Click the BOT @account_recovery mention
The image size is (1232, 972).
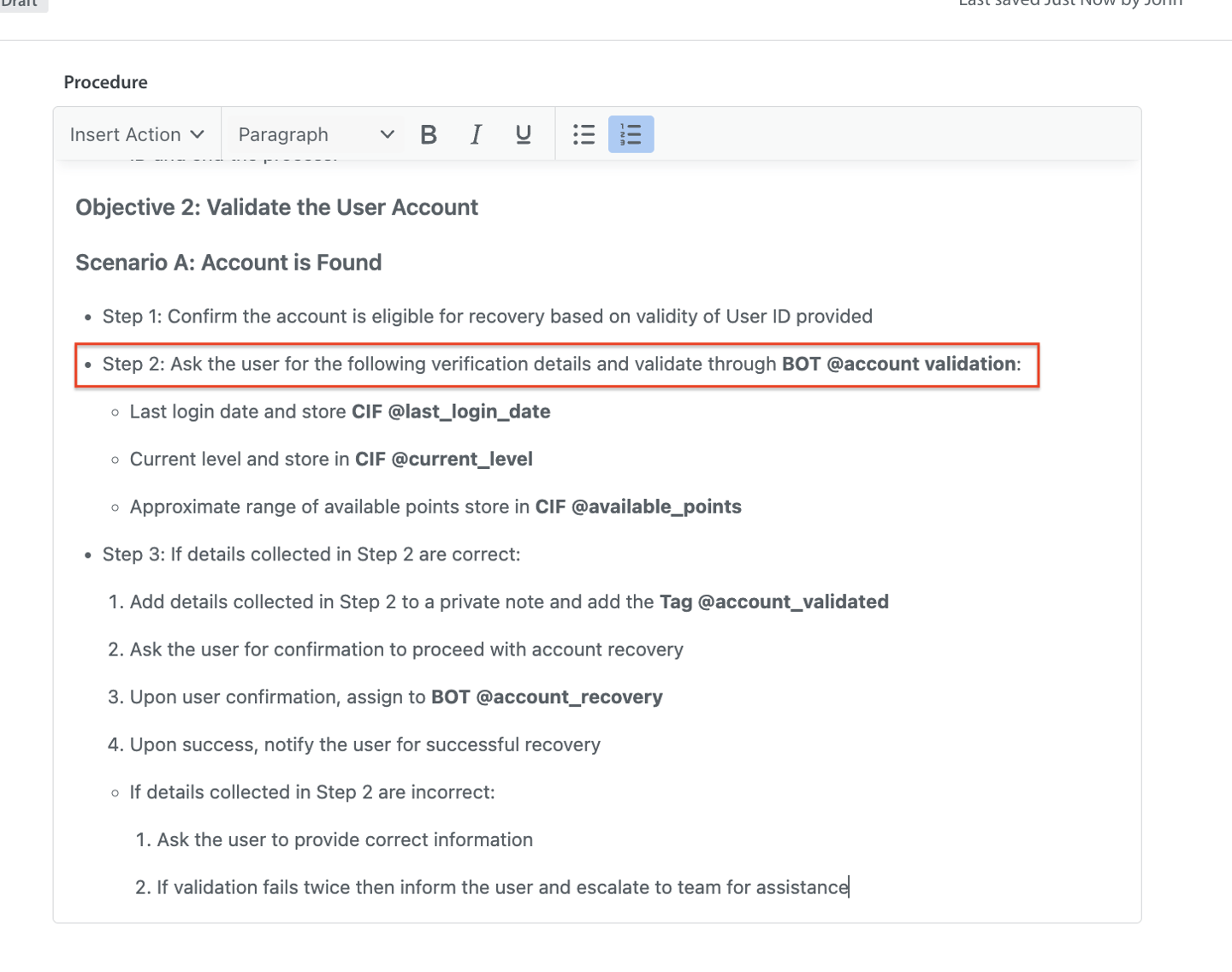(x=547, y=697)
